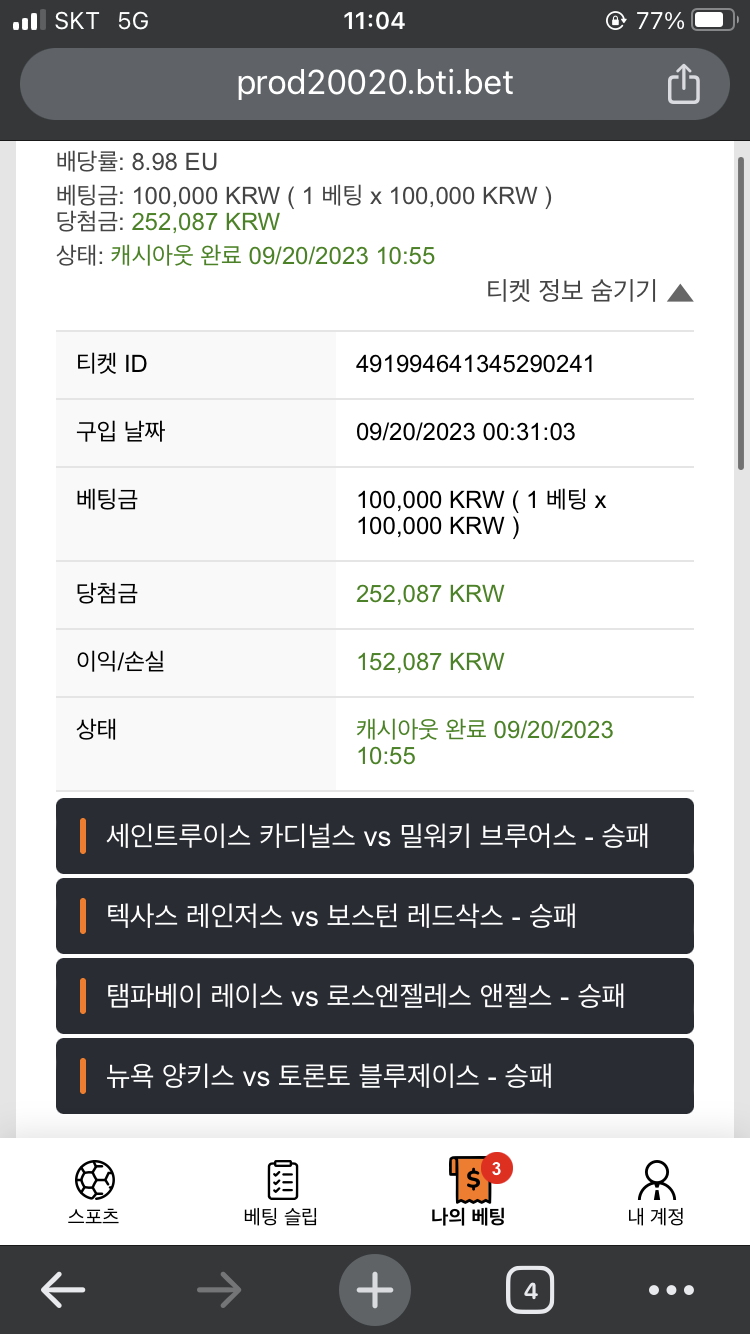750x1334 pixels.
Task: Open browser more options menu
Action: coord(671,1290)
